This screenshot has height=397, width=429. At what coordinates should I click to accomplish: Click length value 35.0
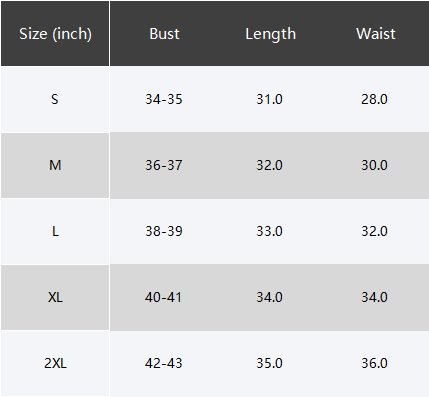(x=269, y=363)
